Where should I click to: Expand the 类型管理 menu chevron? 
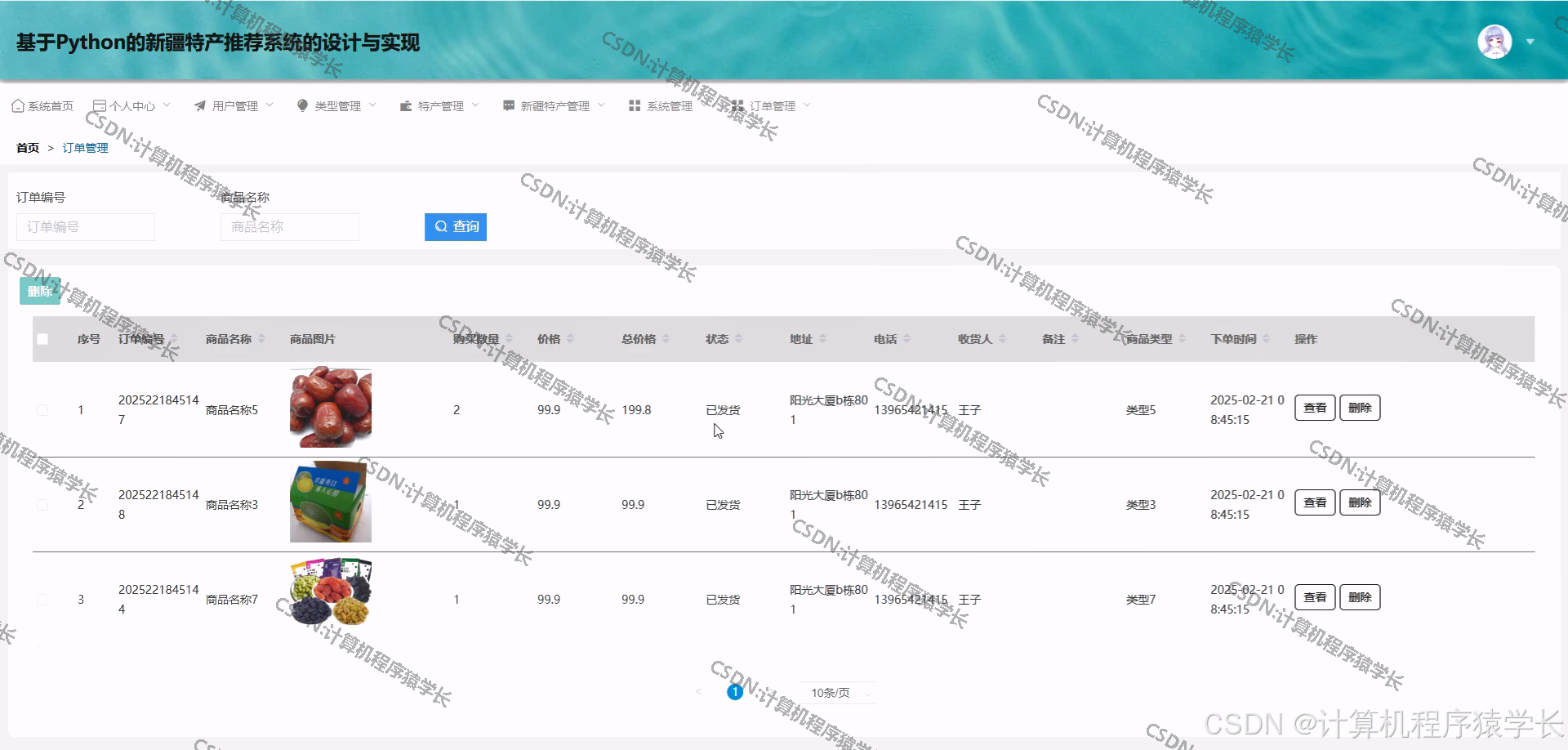372,105
